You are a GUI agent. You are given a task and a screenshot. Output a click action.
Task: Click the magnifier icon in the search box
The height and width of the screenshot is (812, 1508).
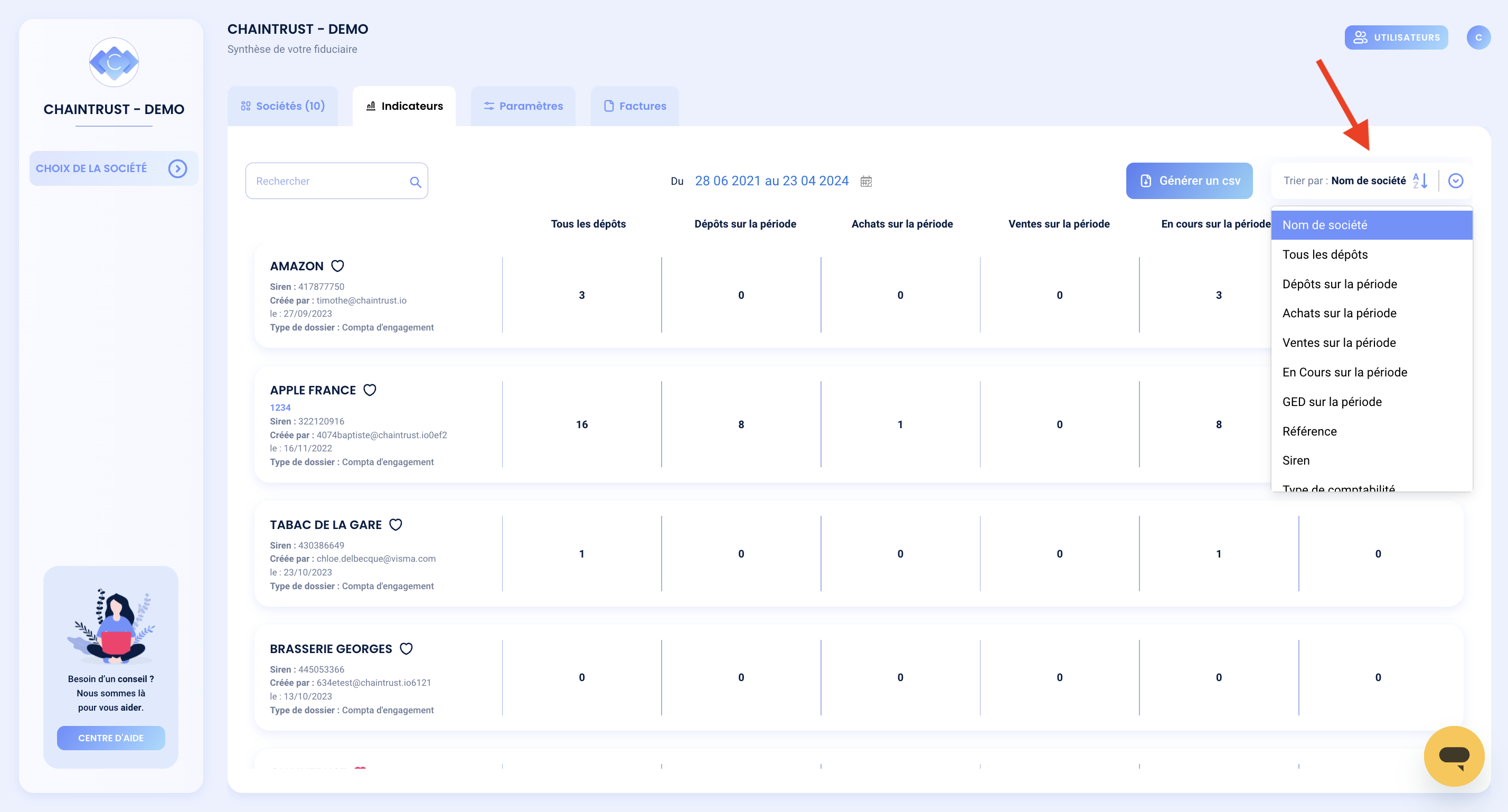pyautogui.click(x=415, y=182)
